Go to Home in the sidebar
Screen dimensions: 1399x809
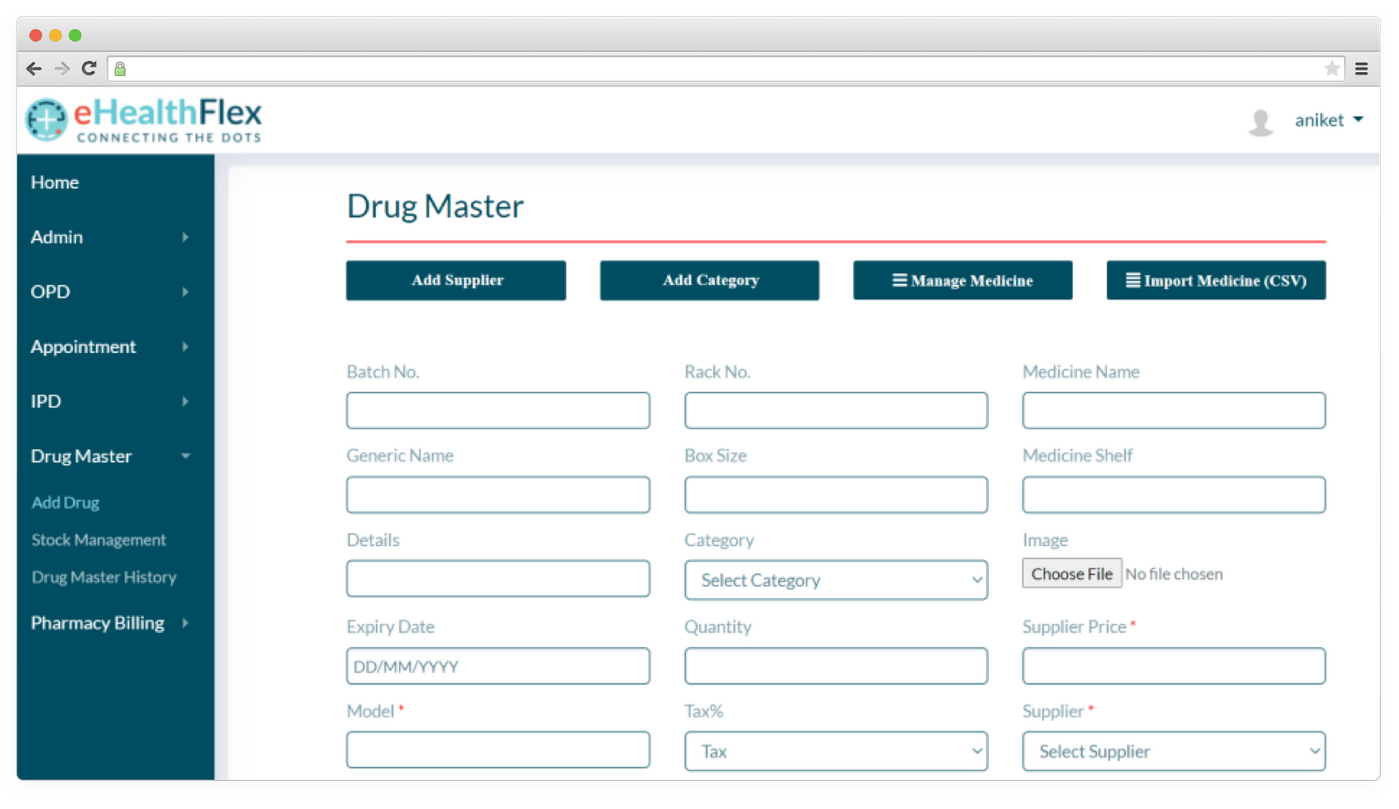55,182
